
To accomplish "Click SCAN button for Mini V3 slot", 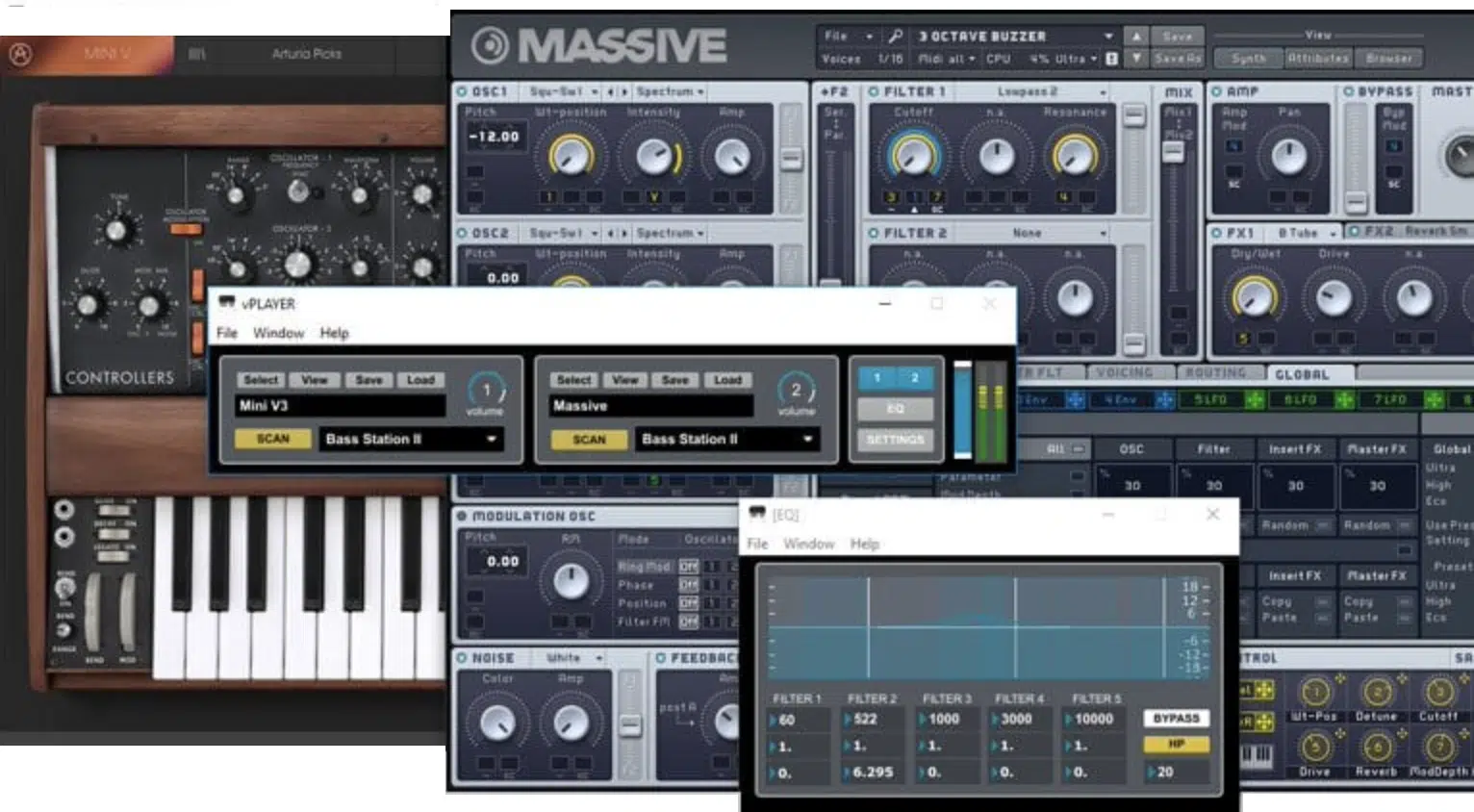I will coord(273,439).
